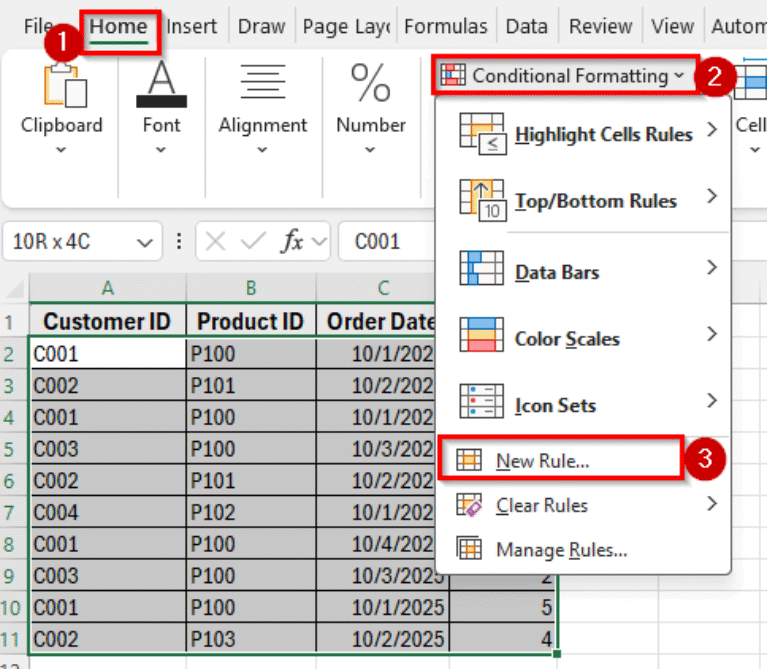Expand Highlight Cells Rules submenu arrow
This screenshot has height=669, width=767.
(x=712, y=130)
